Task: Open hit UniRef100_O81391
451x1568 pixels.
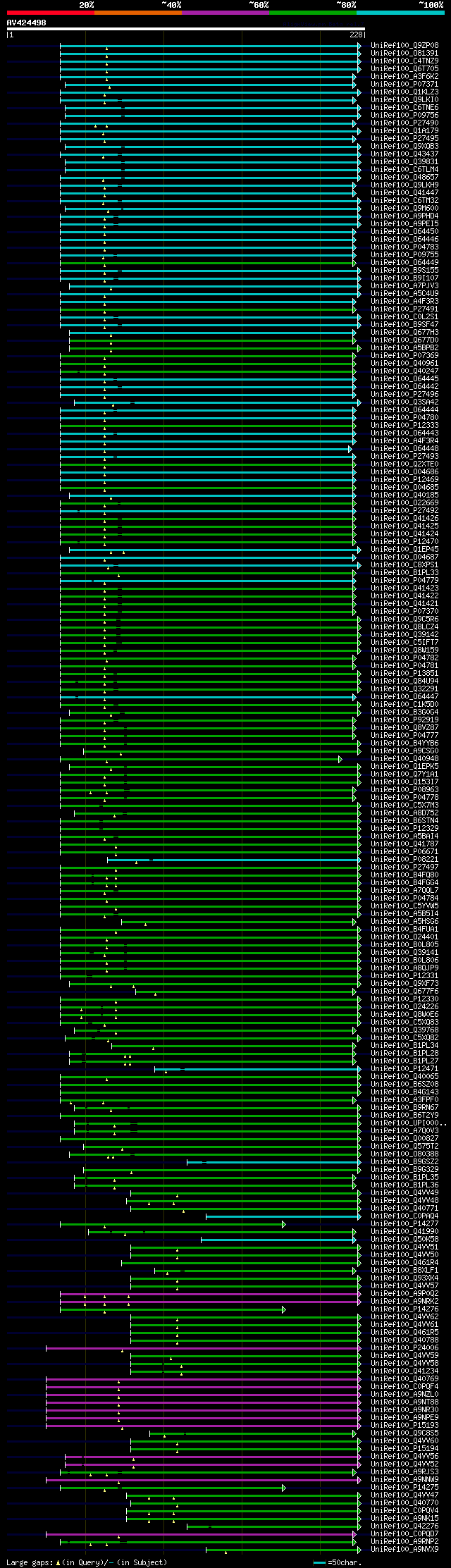Action: [x=404, y=53]
